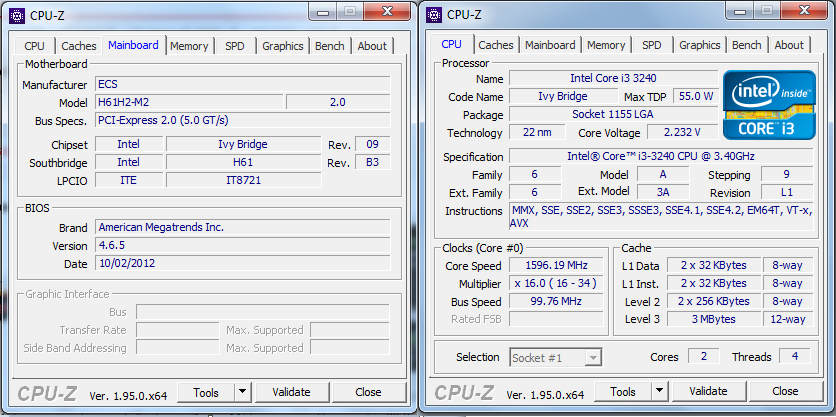The image size is (836, 417).
Task: Open the Socket #1 selection dropdown
Action: coord(556,358)
